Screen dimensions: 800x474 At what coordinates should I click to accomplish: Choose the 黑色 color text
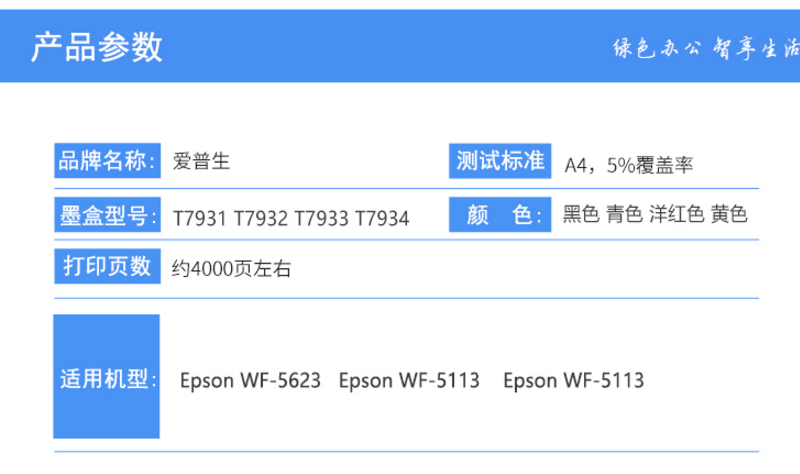point(581,215)
